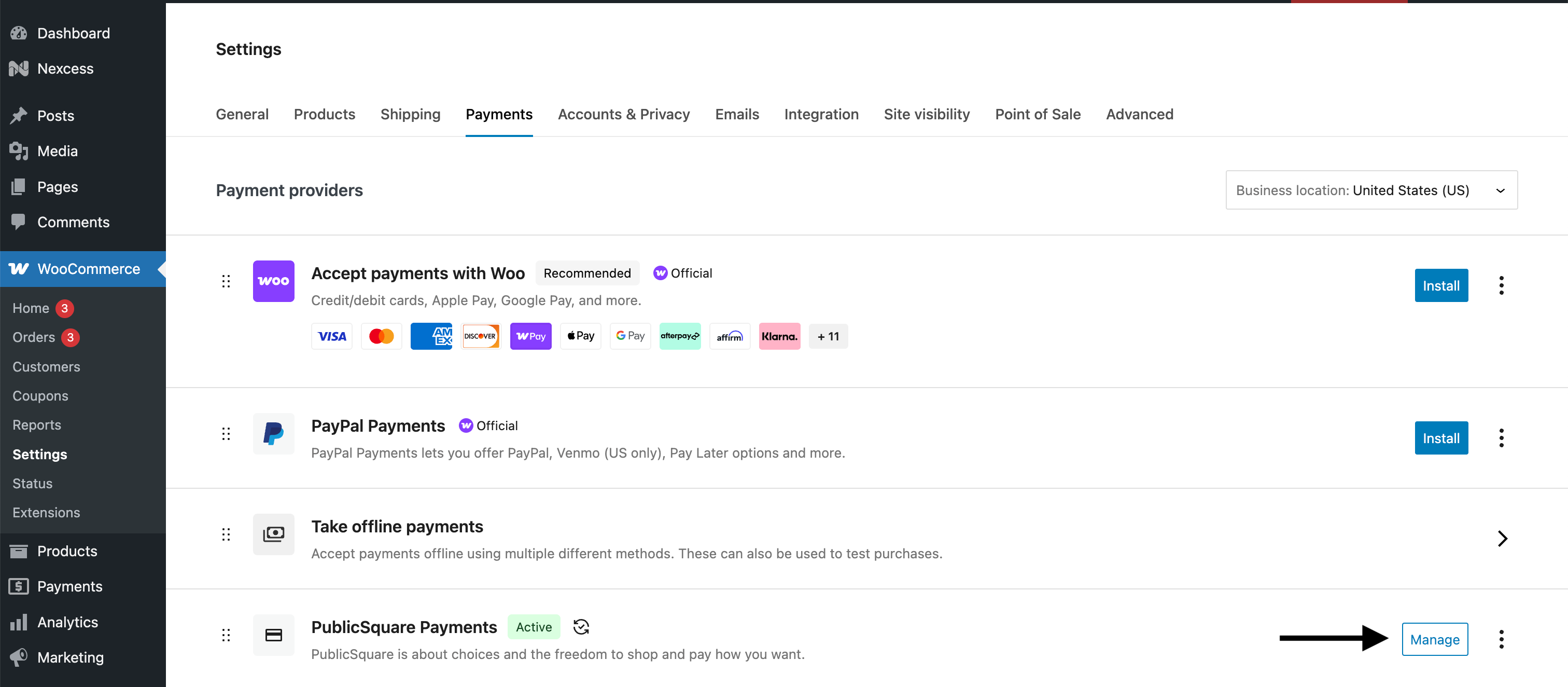Screen dimensions: 1568x687
Task: Open the Shipping tab
Action: (x=410, y=114)
